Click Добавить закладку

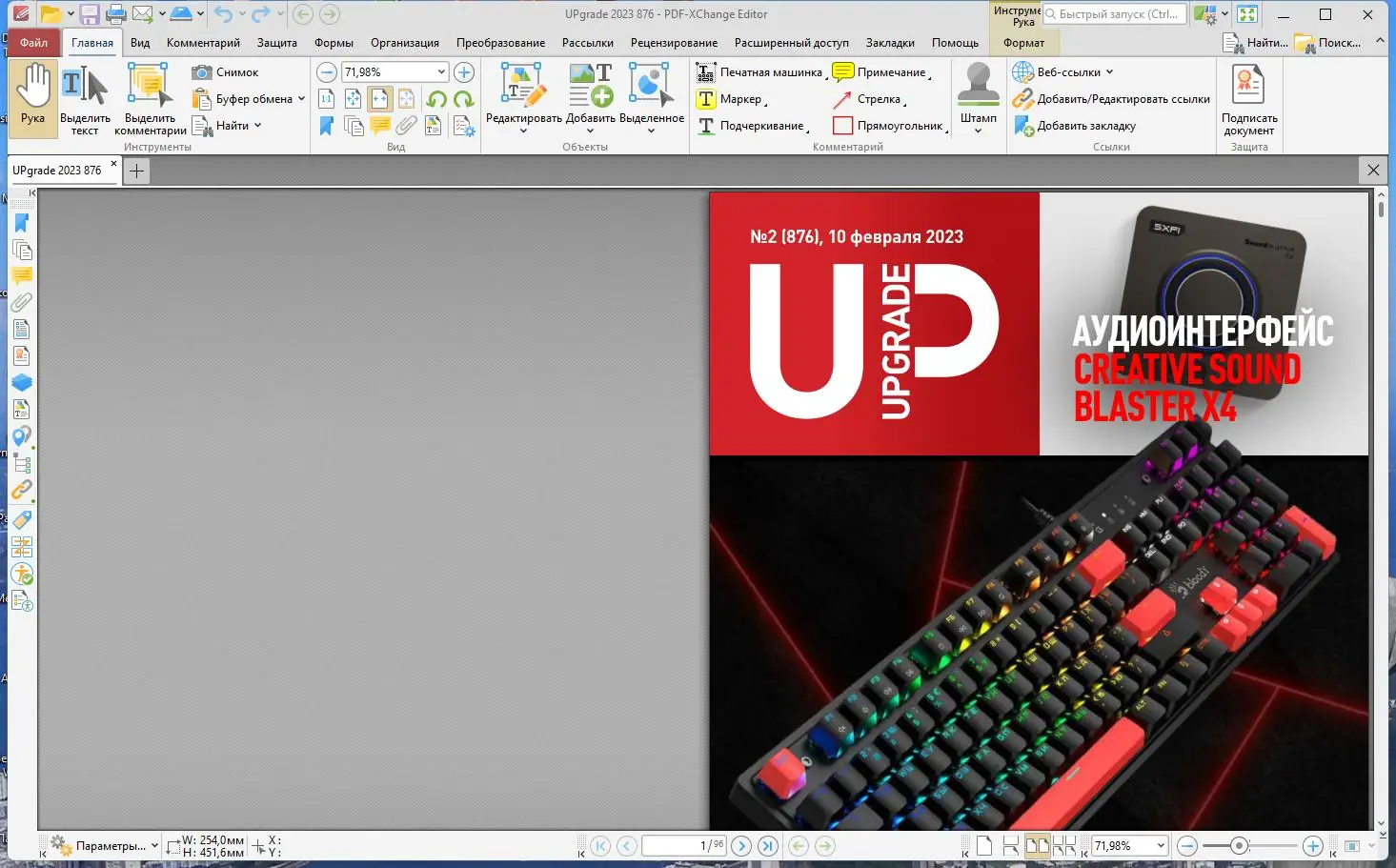[1075, 126]
